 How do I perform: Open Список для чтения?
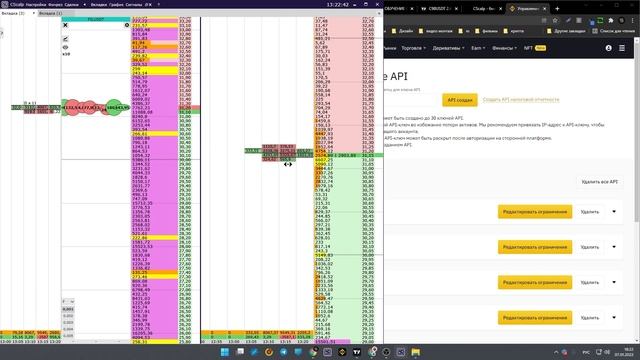tap(613, 31)
